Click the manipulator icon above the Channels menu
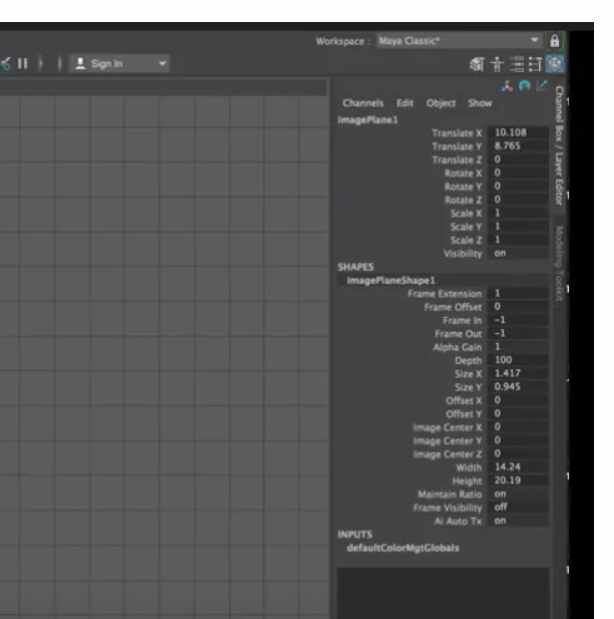614x619 pixels. (x=506, y=86)
